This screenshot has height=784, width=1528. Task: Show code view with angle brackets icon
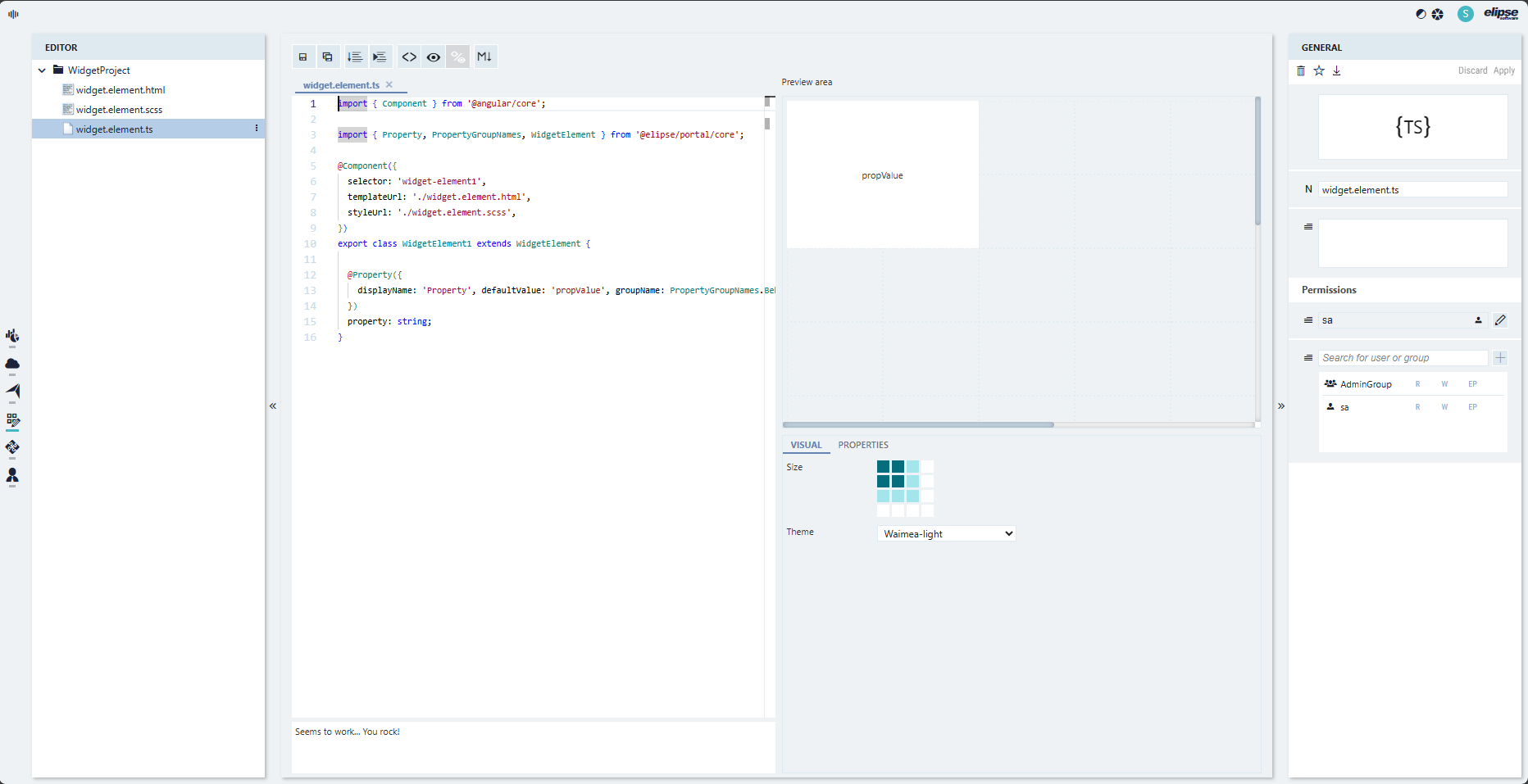409,57
